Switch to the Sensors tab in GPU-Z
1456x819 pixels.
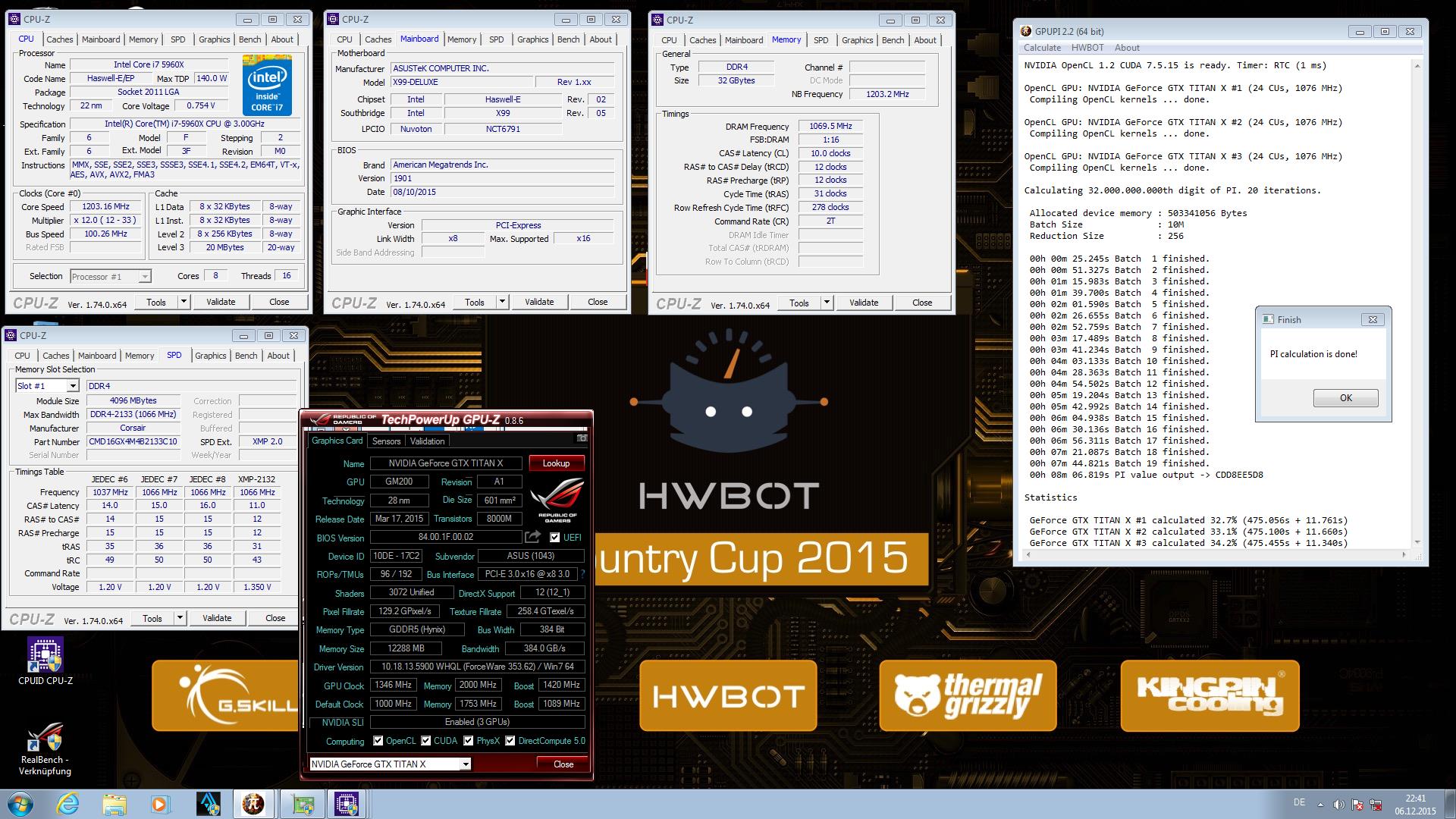point(386,441)
